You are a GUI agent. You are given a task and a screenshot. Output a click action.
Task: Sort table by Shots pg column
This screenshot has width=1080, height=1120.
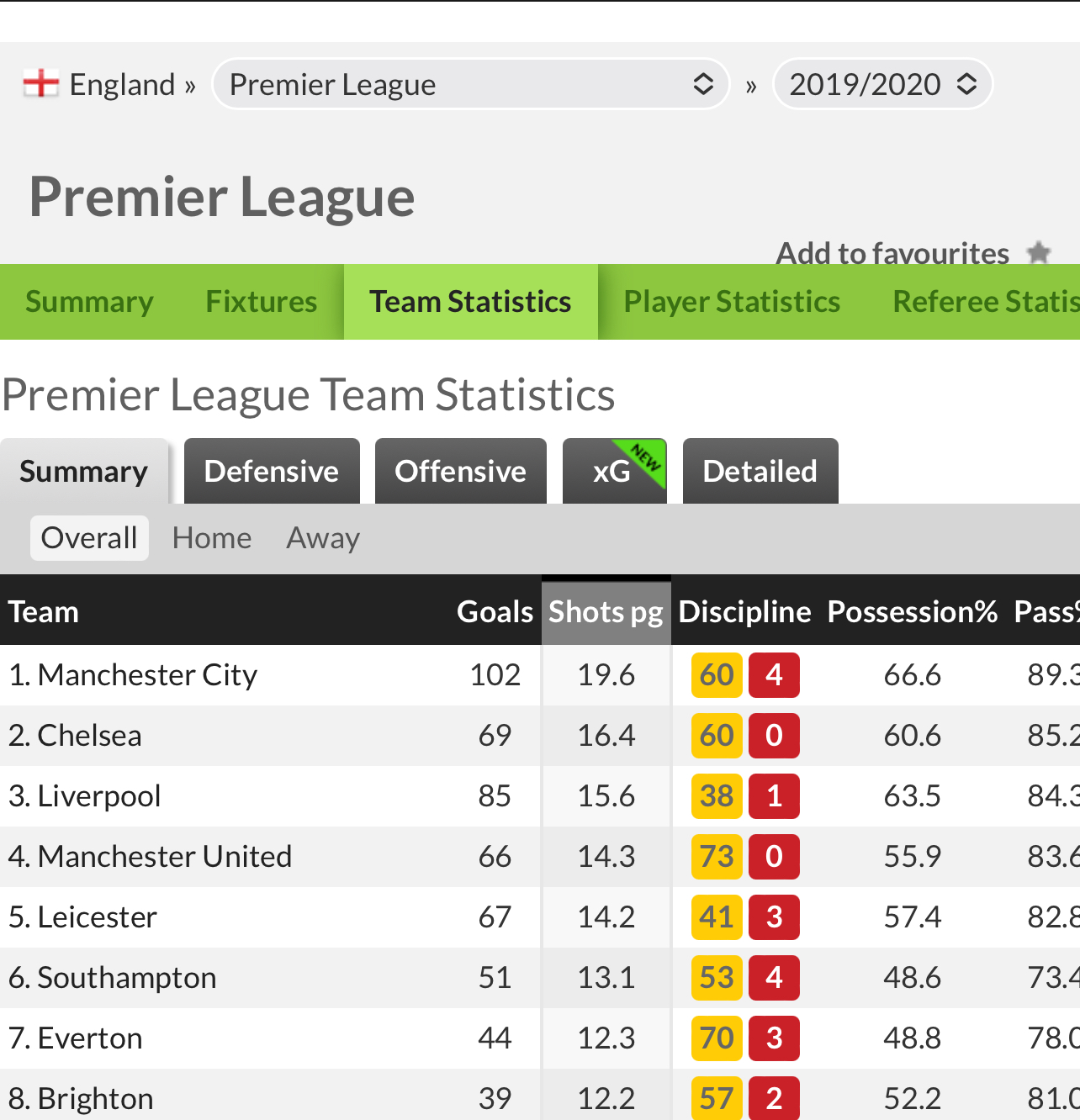coord(606,611)
